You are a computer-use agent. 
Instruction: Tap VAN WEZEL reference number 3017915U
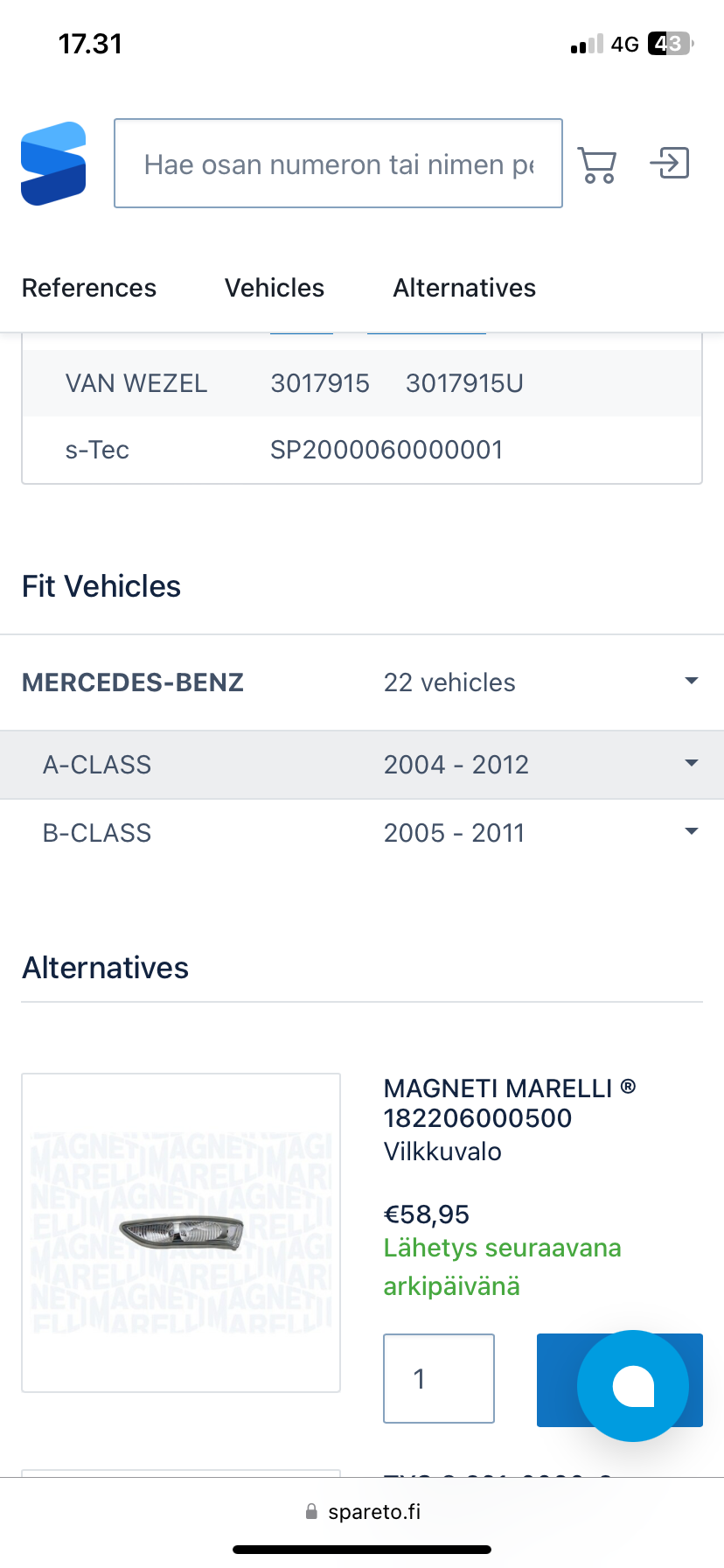(464, 383)
